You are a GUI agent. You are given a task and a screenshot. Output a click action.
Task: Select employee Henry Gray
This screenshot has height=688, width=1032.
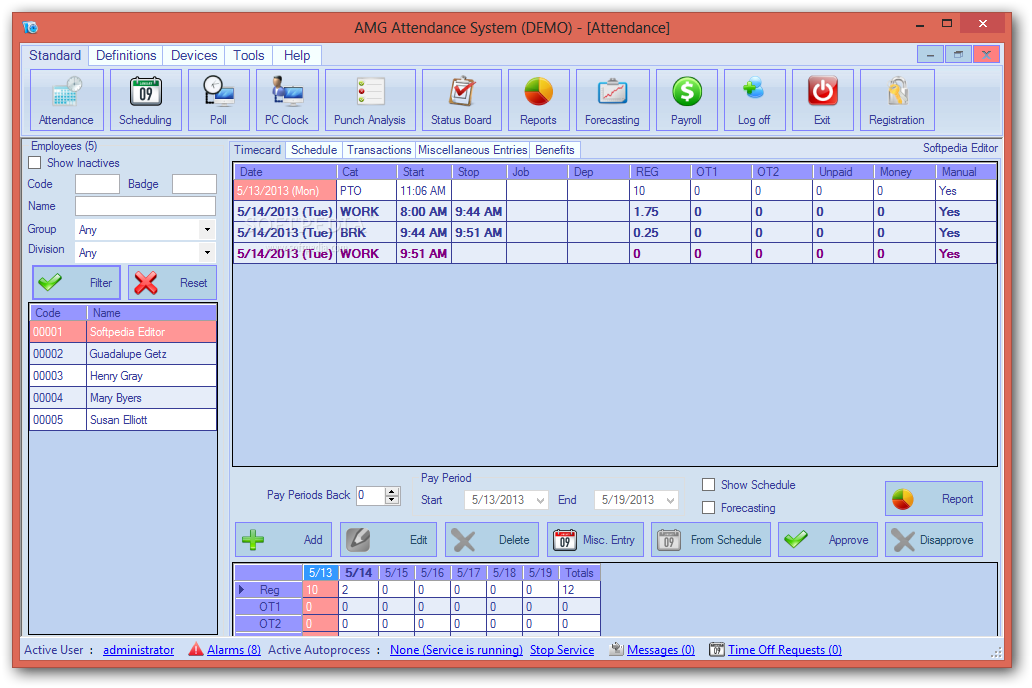pyautogui.click(x=123, y=376)
